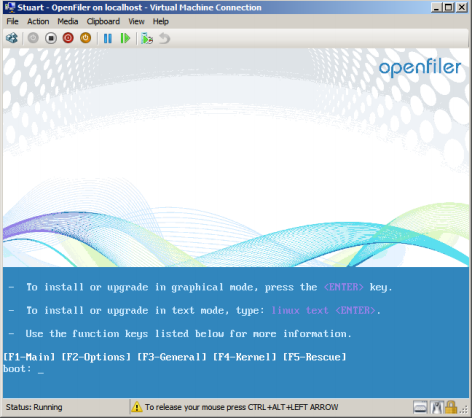Screen dimensions: 472x419
Task: Shut down the VM with red button
Action: (68, 38)
